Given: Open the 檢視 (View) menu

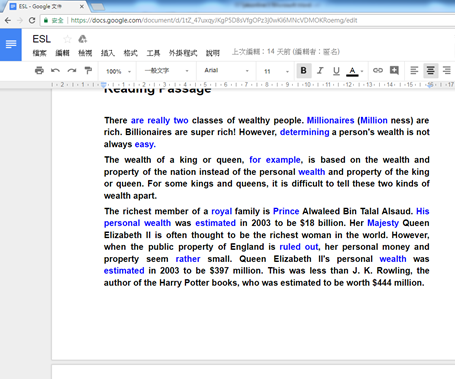Looking at the screenshot, I should [85, 53].
